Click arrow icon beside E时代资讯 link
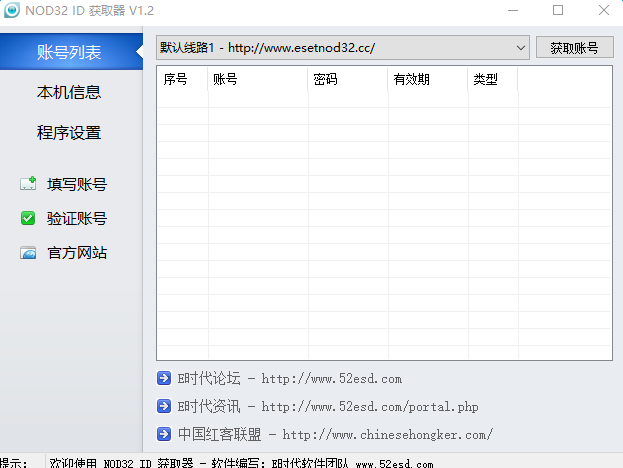 pyautogui.click(x=164, y=406)
